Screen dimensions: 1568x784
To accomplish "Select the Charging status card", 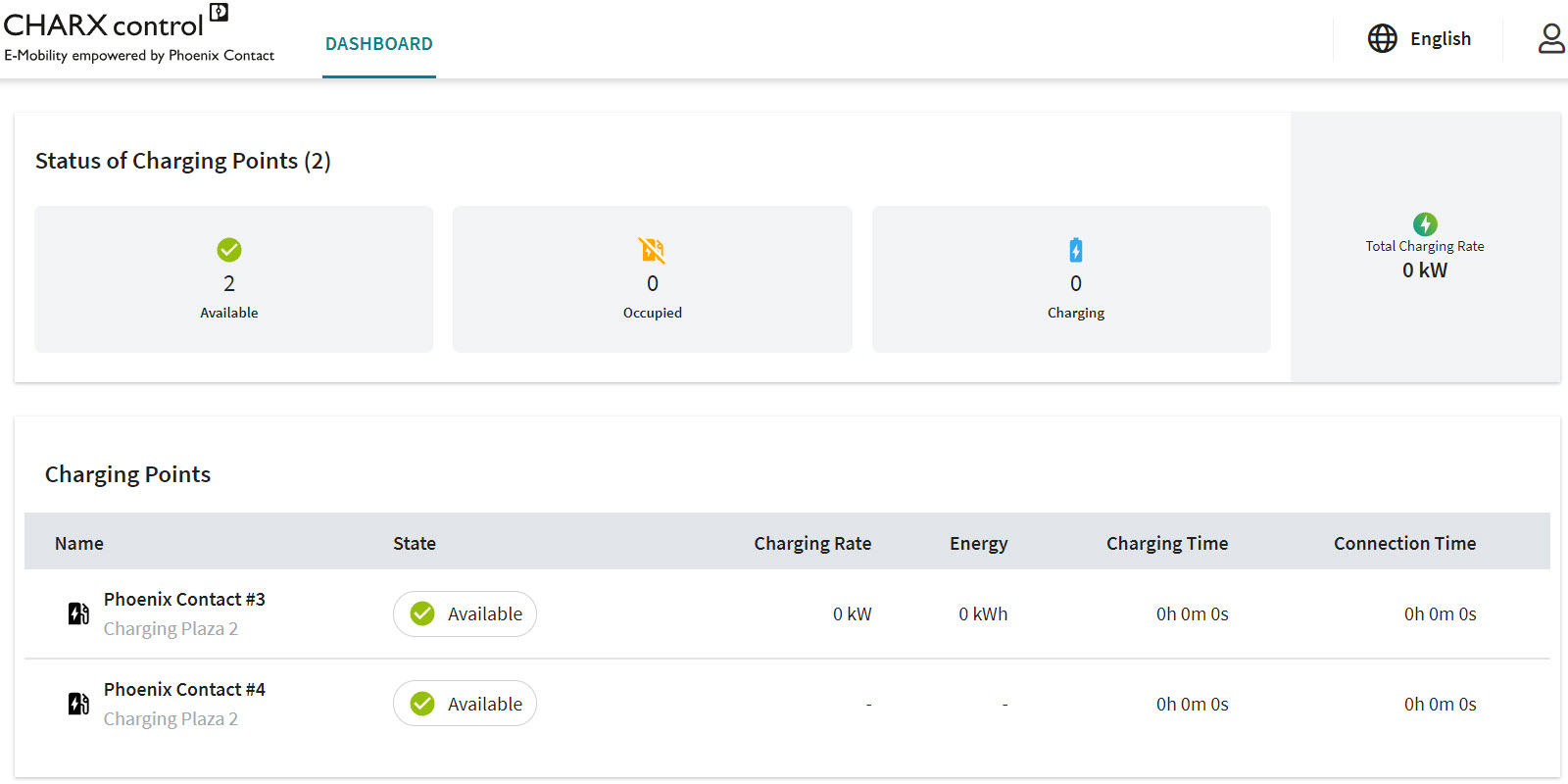I will (x=1071, y=279).
